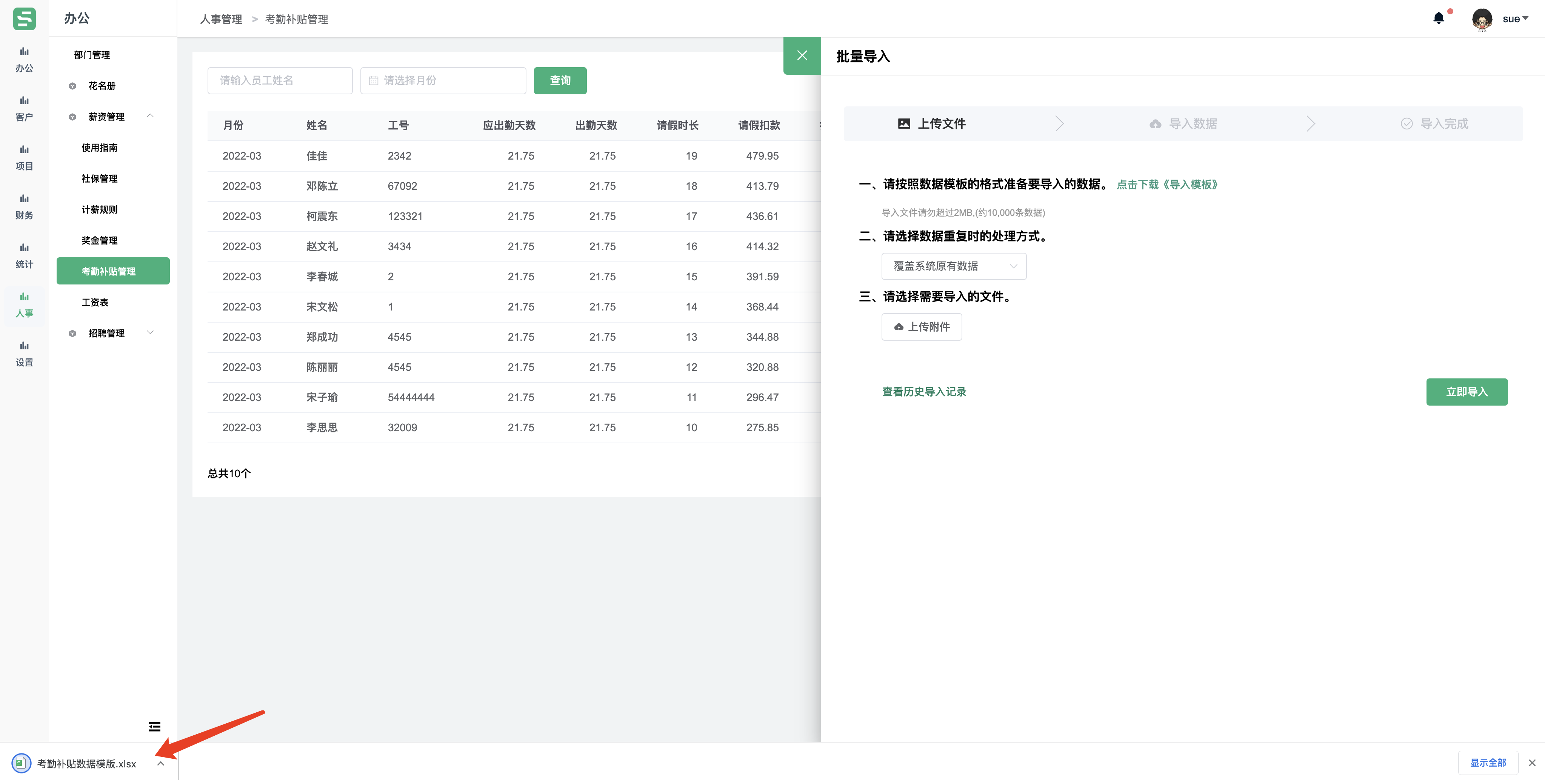This screenshot has width=1545, height=784.
Task: Click the green 查询 button
Action: coord(560,80)
